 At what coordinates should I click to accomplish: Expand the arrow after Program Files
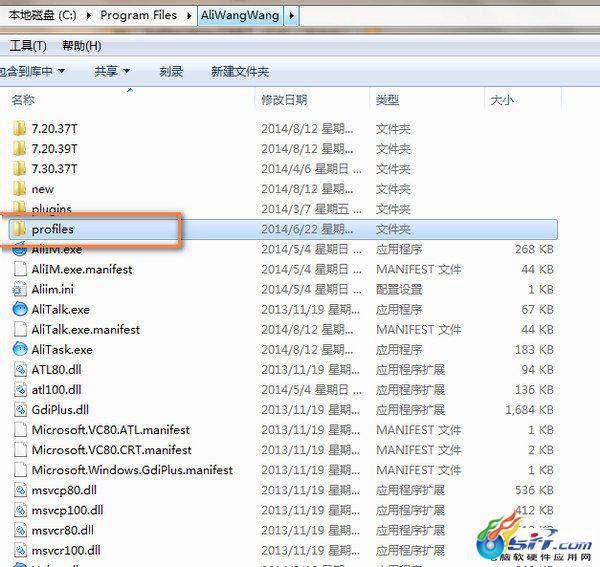coord(189,16)
